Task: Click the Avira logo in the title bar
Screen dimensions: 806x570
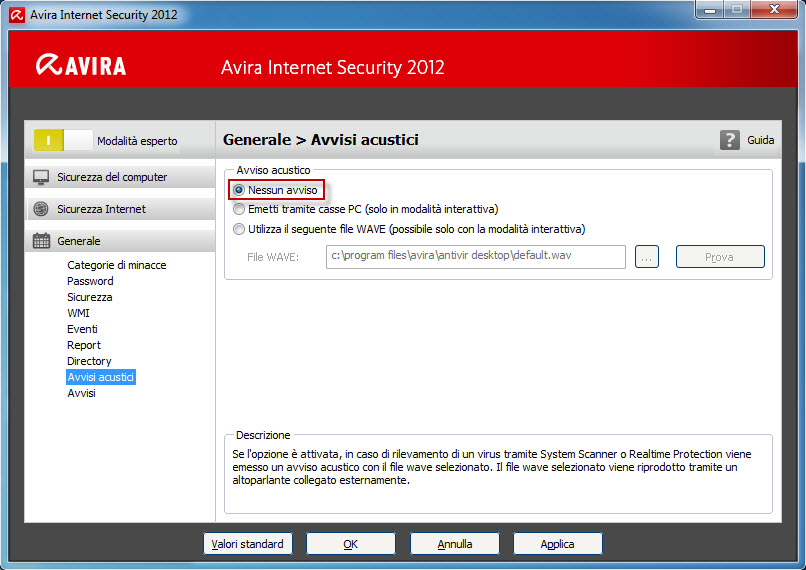Action: 17,15
